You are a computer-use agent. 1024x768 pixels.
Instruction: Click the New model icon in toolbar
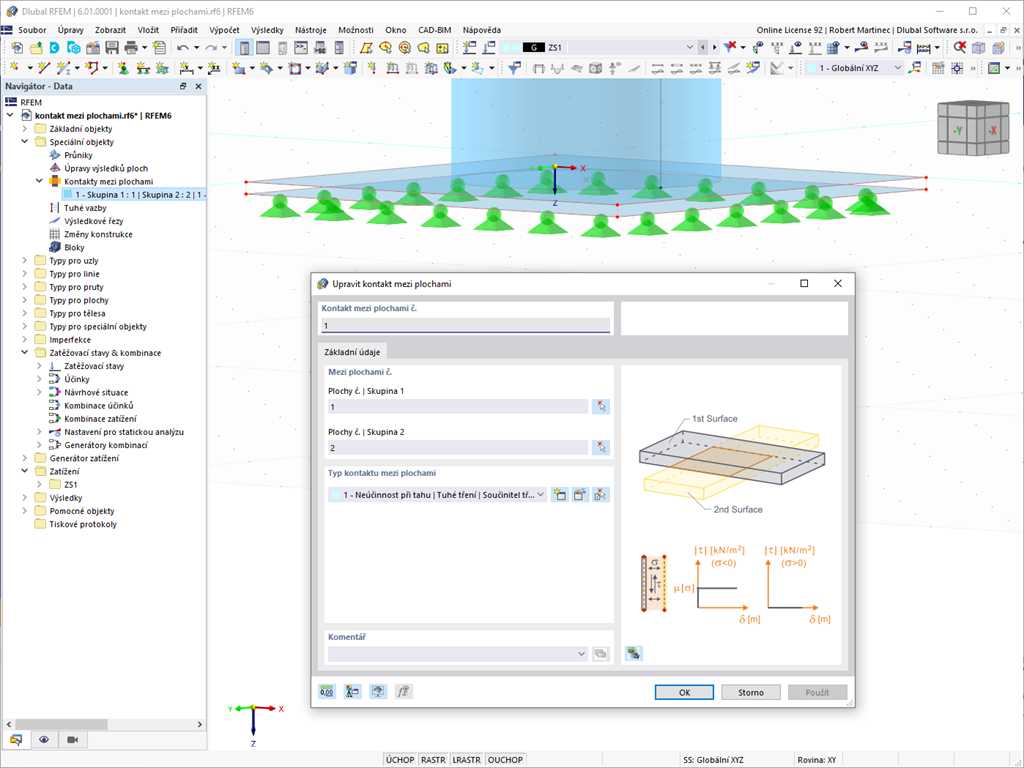pyautogui.click(x=17, y=48)
